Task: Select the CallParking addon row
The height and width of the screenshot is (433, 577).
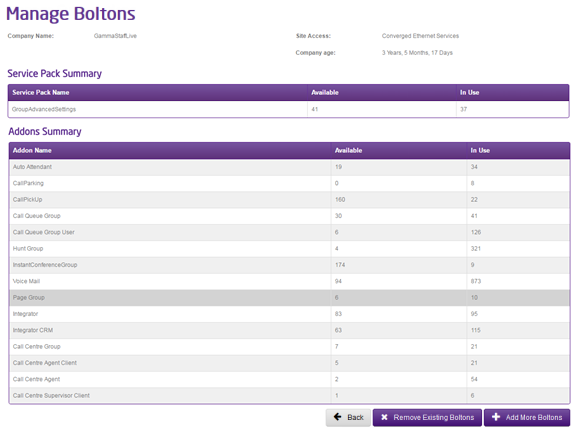Action: tap(290, 183)
